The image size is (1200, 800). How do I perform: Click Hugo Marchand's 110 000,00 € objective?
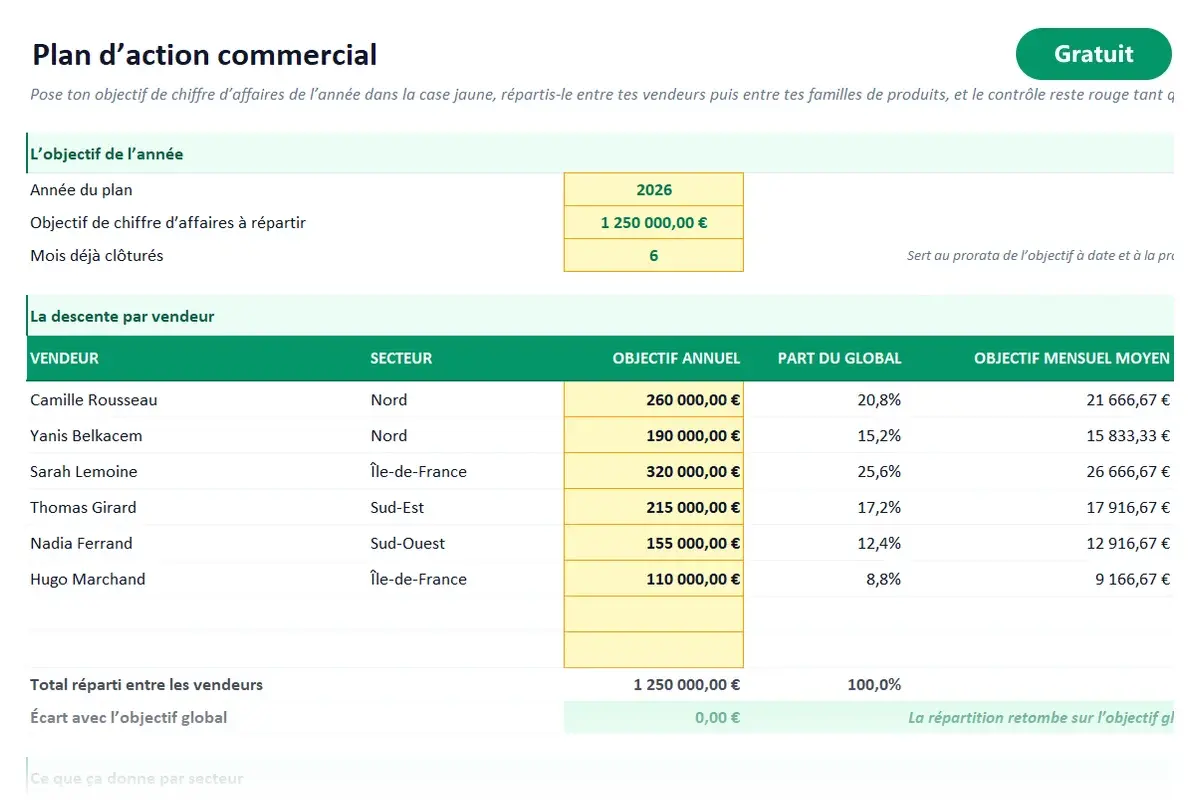(654, 580)
